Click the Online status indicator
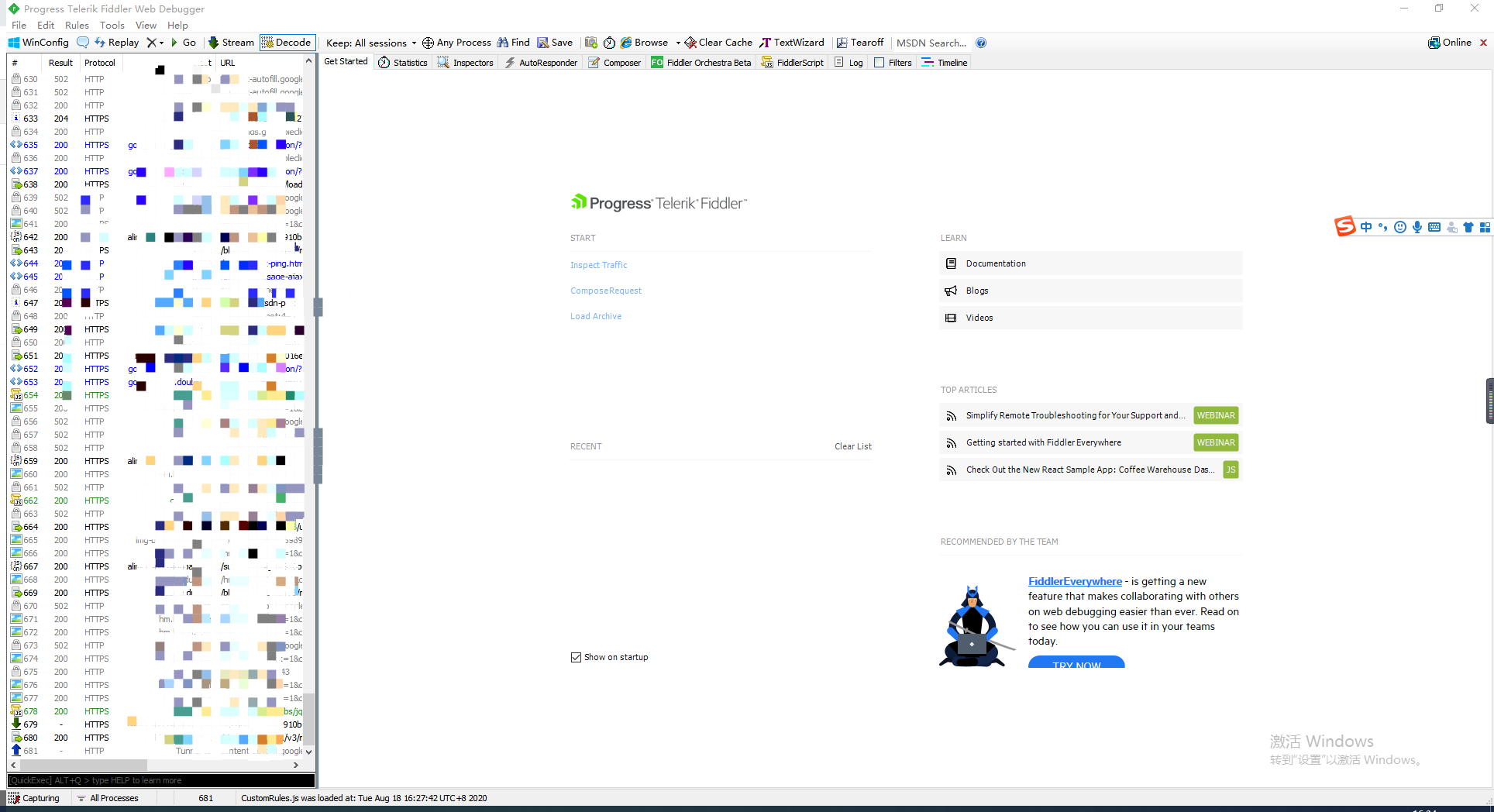The width and height of the screenshot is (1494, 812). [1450, 43]
